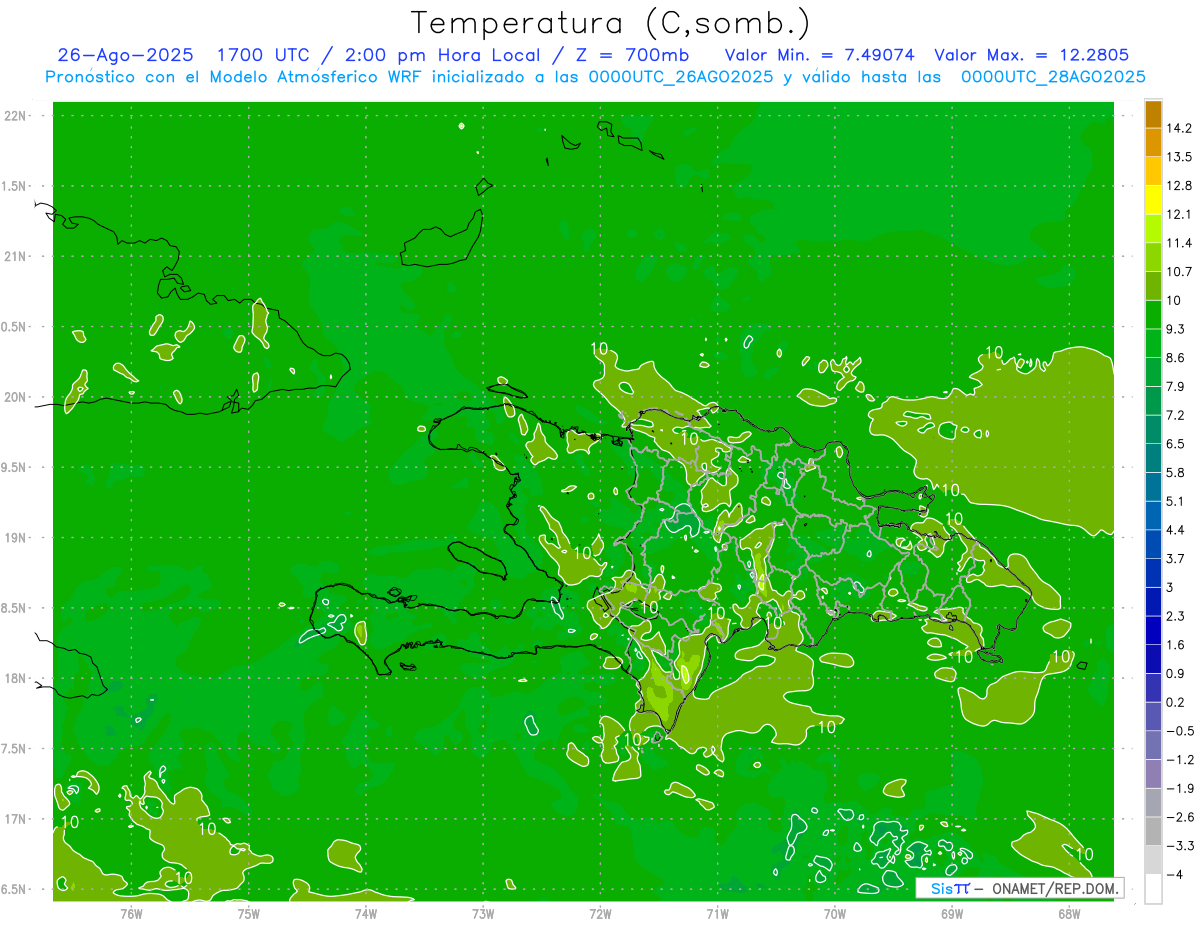1200x927 pixels.
Task: Click the dark orange swatch above 14.2
Action: click(x=1153, y=114)
